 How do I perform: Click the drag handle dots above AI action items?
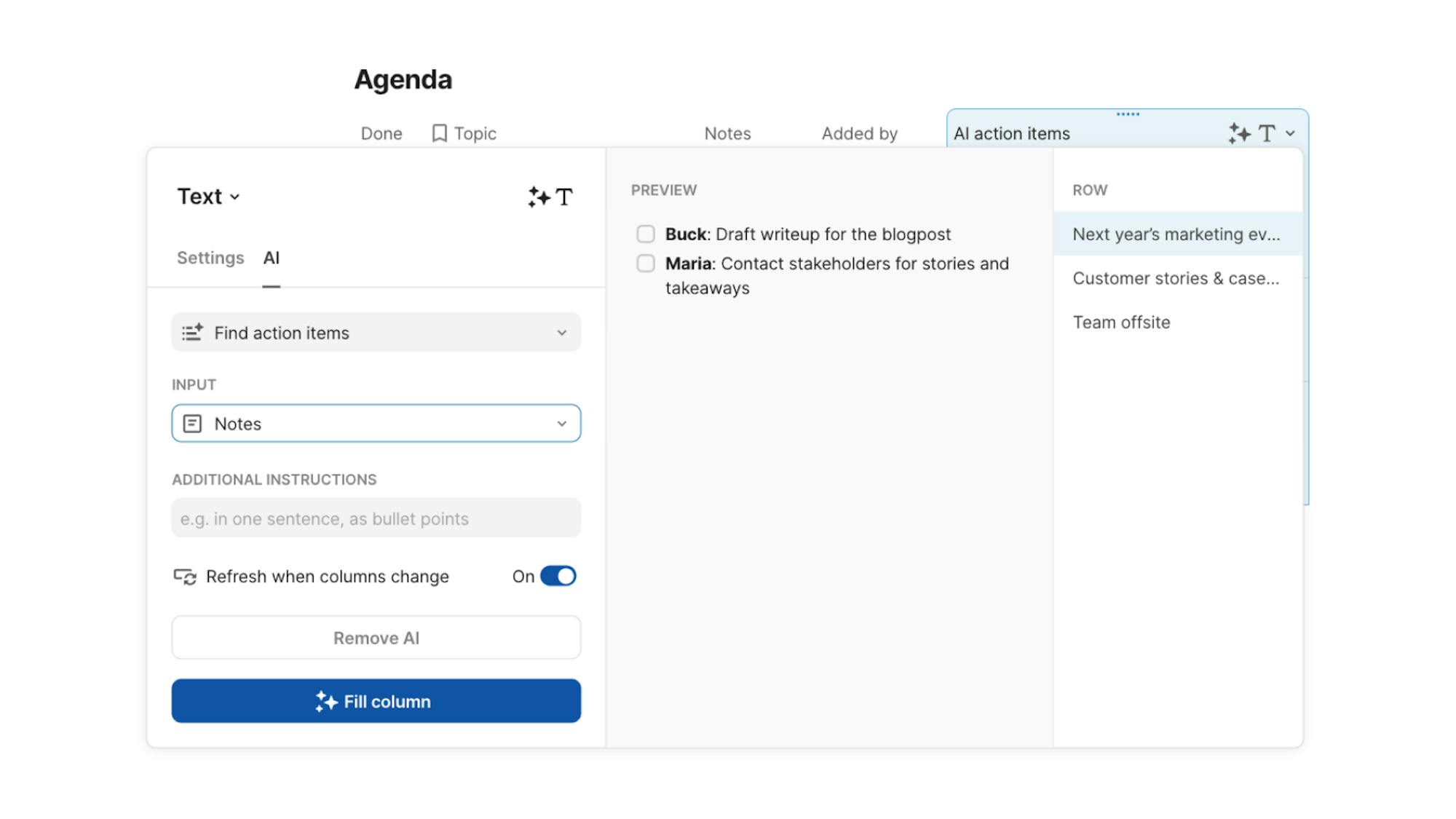1128,114
